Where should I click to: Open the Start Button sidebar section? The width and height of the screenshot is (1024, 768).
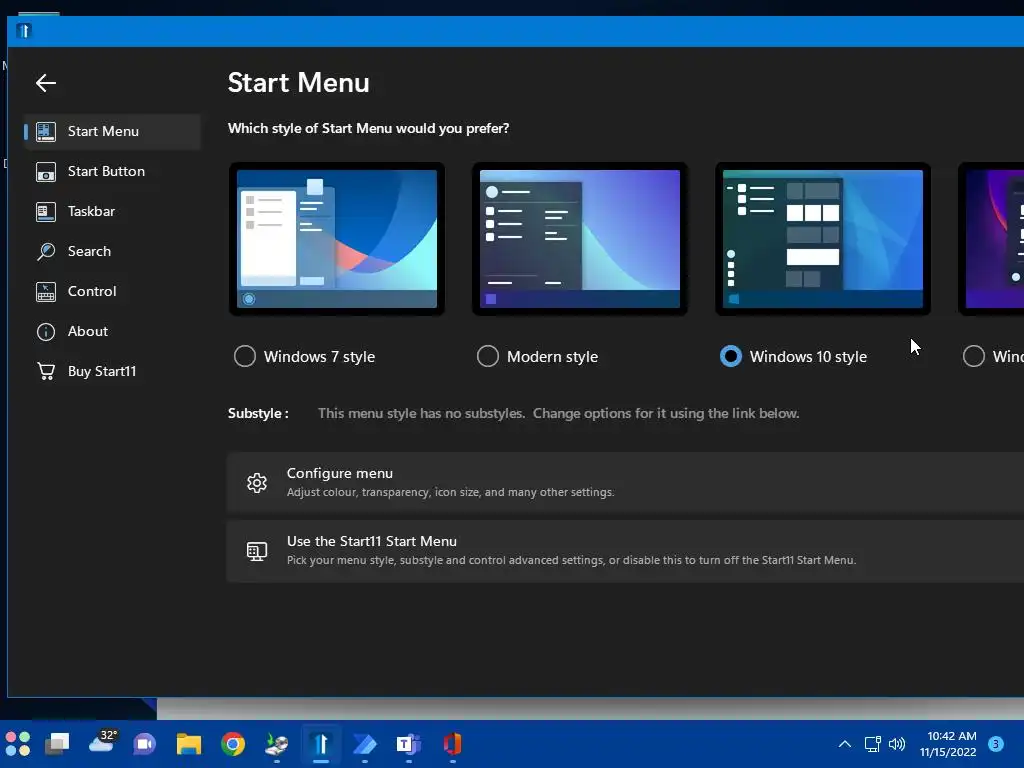(112, 172)
